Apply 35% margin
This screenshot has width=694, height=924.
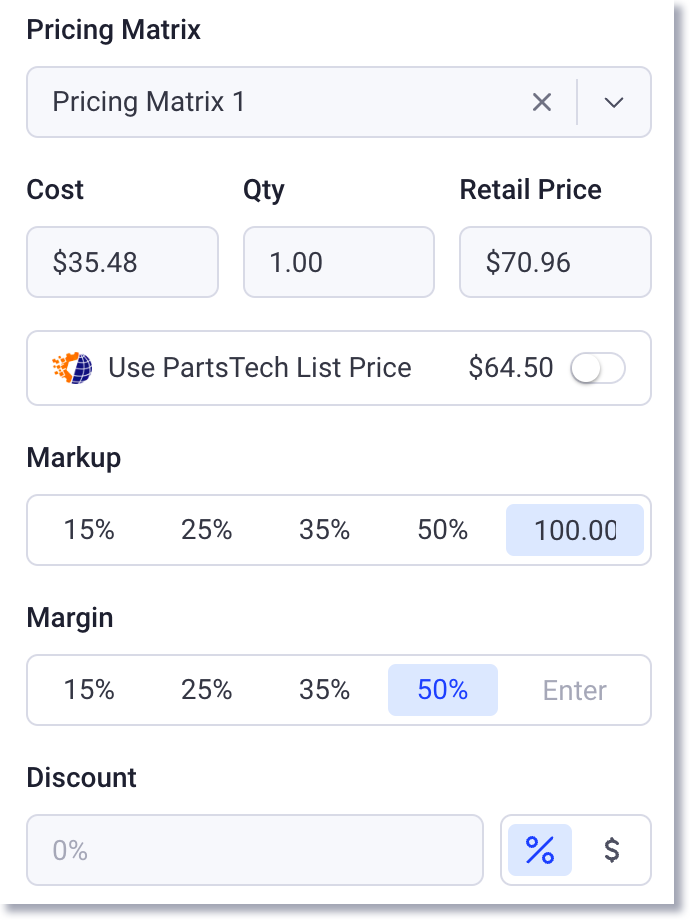tap(324, 690)
